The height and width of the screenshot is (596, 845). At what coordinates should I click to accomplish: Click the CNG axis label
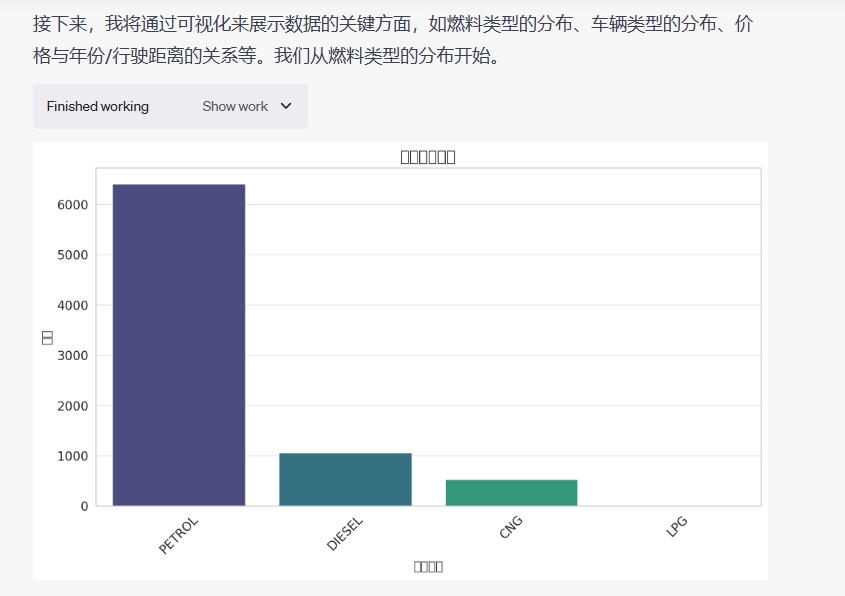pos(510,527)
